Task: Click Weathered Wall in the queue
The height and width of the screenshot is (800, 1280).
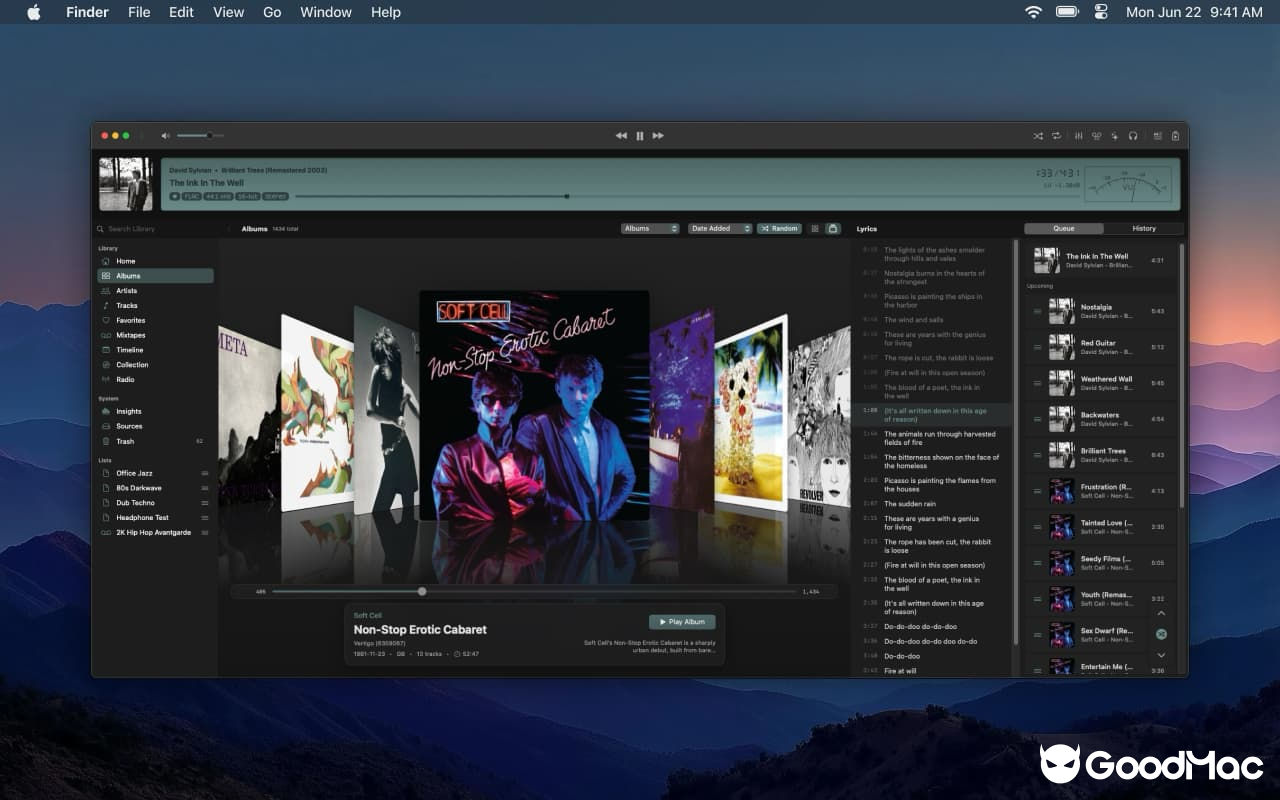Action: click(x=1100, y=383)
